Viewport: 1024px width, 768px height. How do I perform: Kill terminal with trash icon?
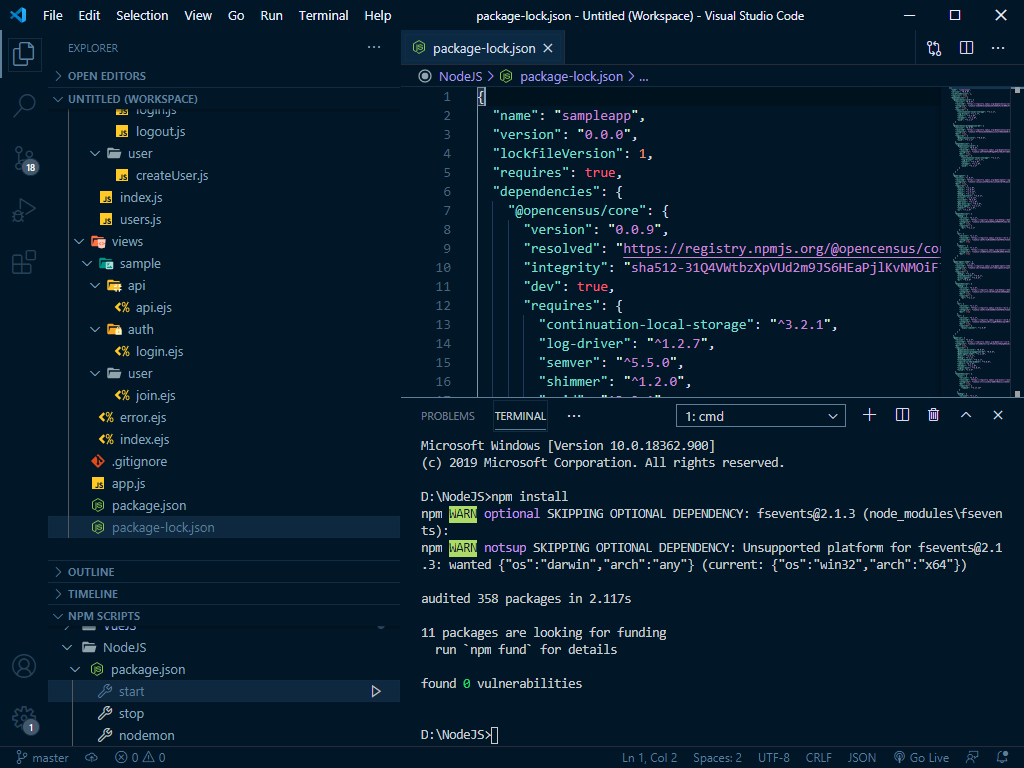click(933, 415)
